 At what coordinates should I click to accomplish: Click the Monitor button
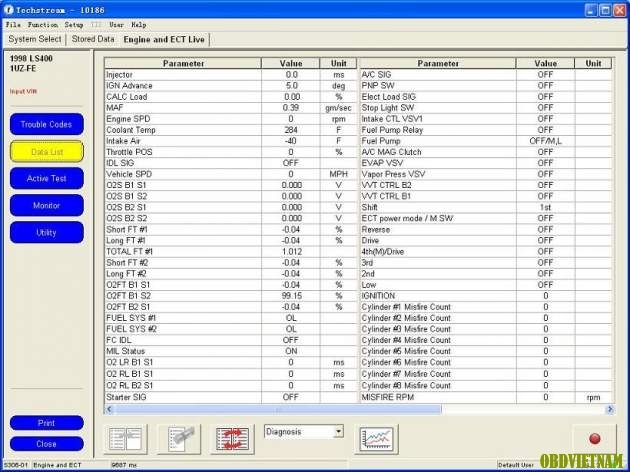(47, 205)
